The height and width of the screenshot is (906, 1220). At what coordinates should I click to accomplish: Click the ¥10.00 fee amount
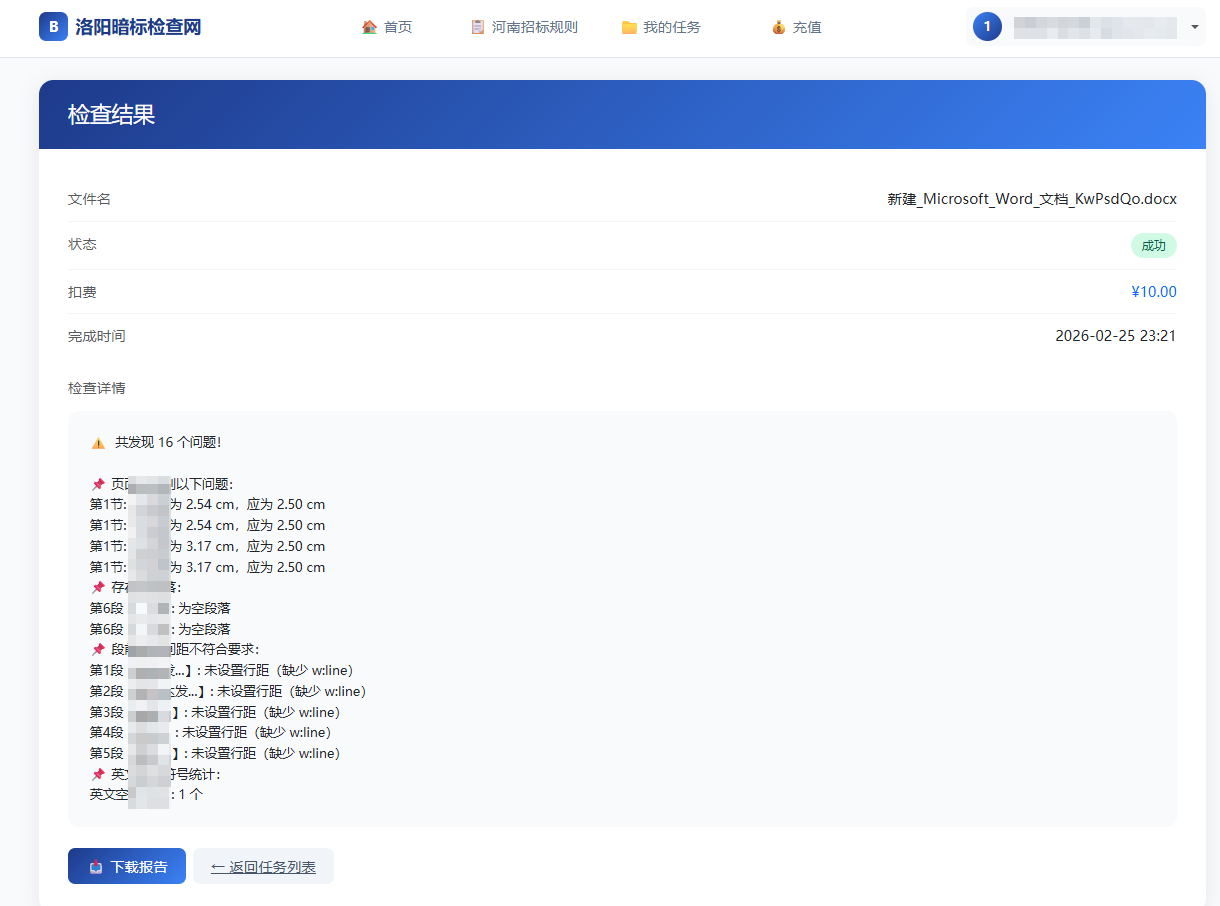point(1154,291)
